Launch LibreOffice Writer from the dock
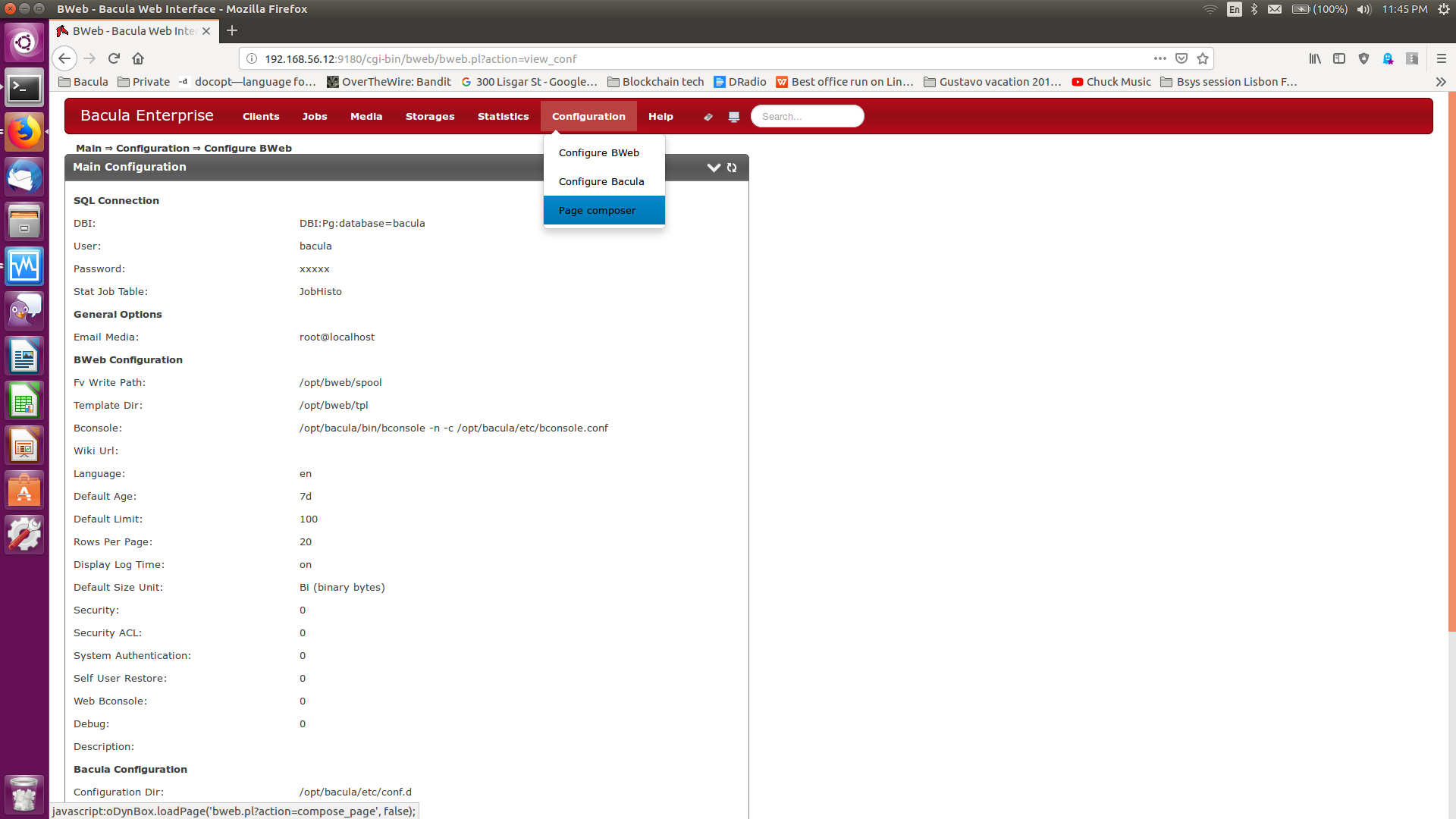This screenshot has height=819, width=1456. 24,356
